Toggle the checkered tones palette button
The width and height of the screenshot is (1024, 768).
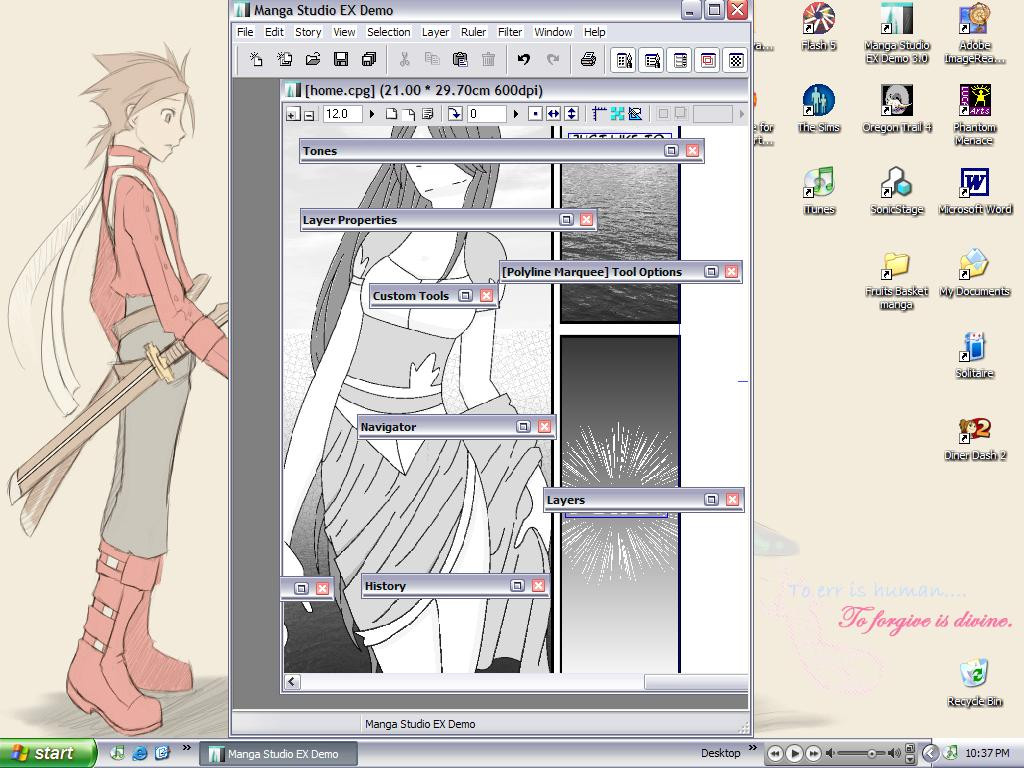[x=736, y=60]
